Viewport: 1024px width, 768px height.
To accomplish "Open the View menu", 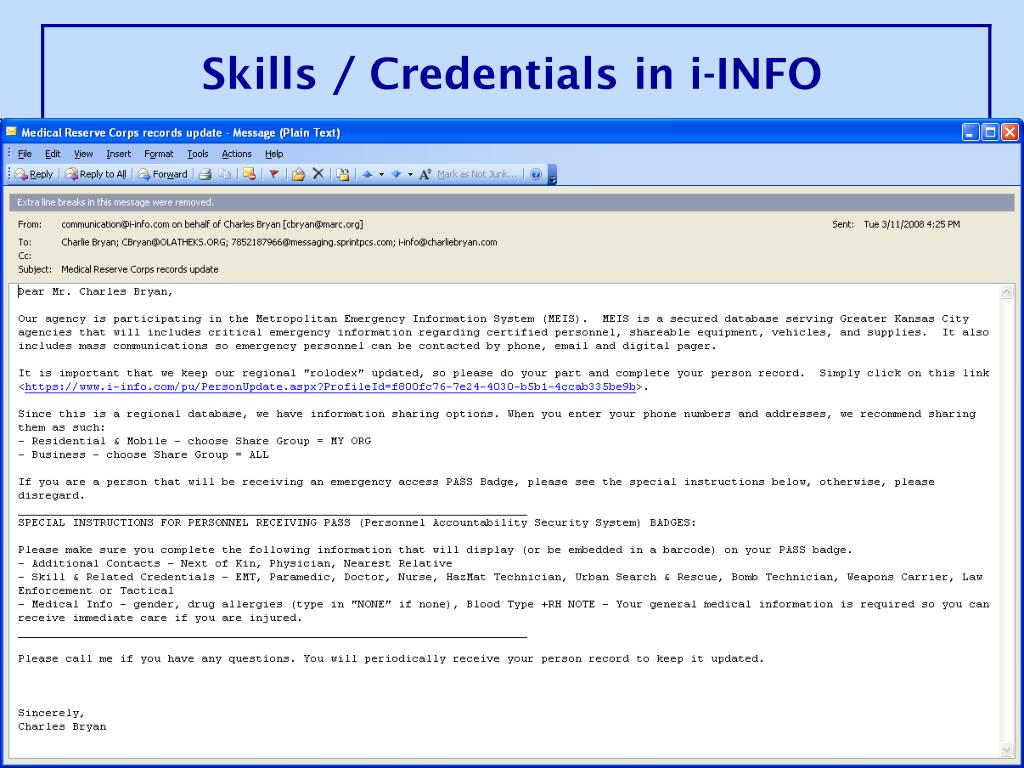I will point(83,154).
